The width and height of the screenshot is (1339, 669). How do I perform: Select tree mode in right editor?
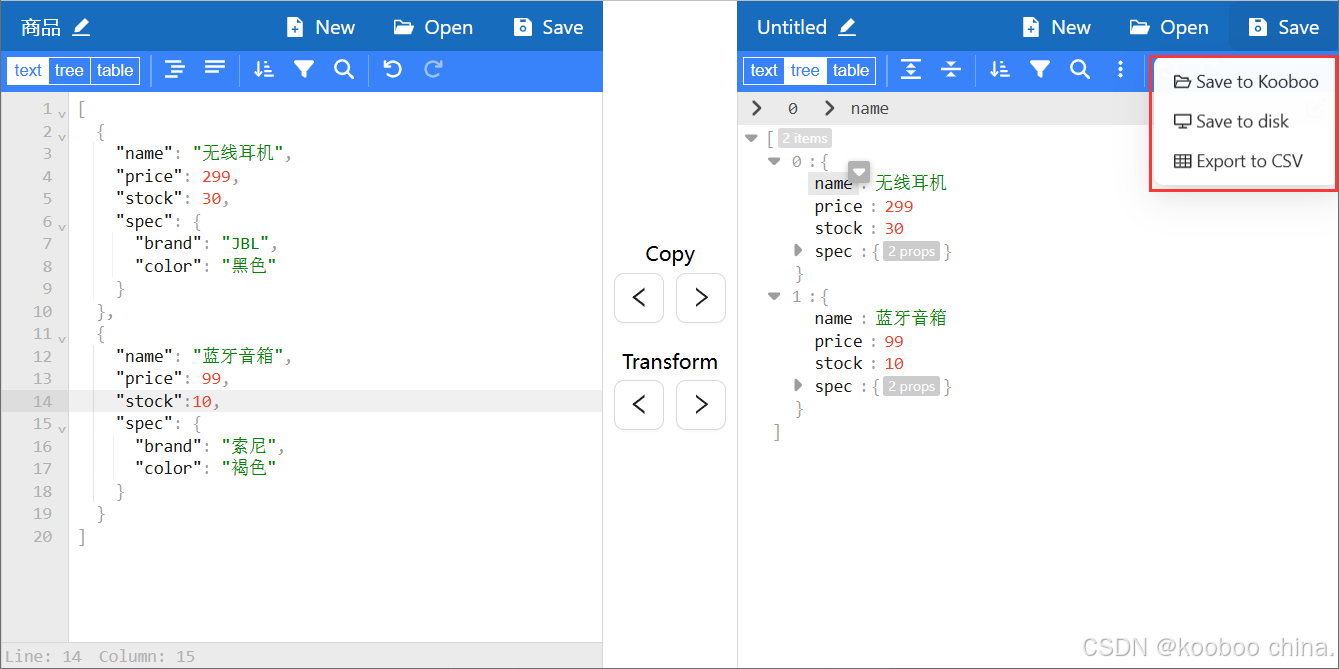(805, 70)
